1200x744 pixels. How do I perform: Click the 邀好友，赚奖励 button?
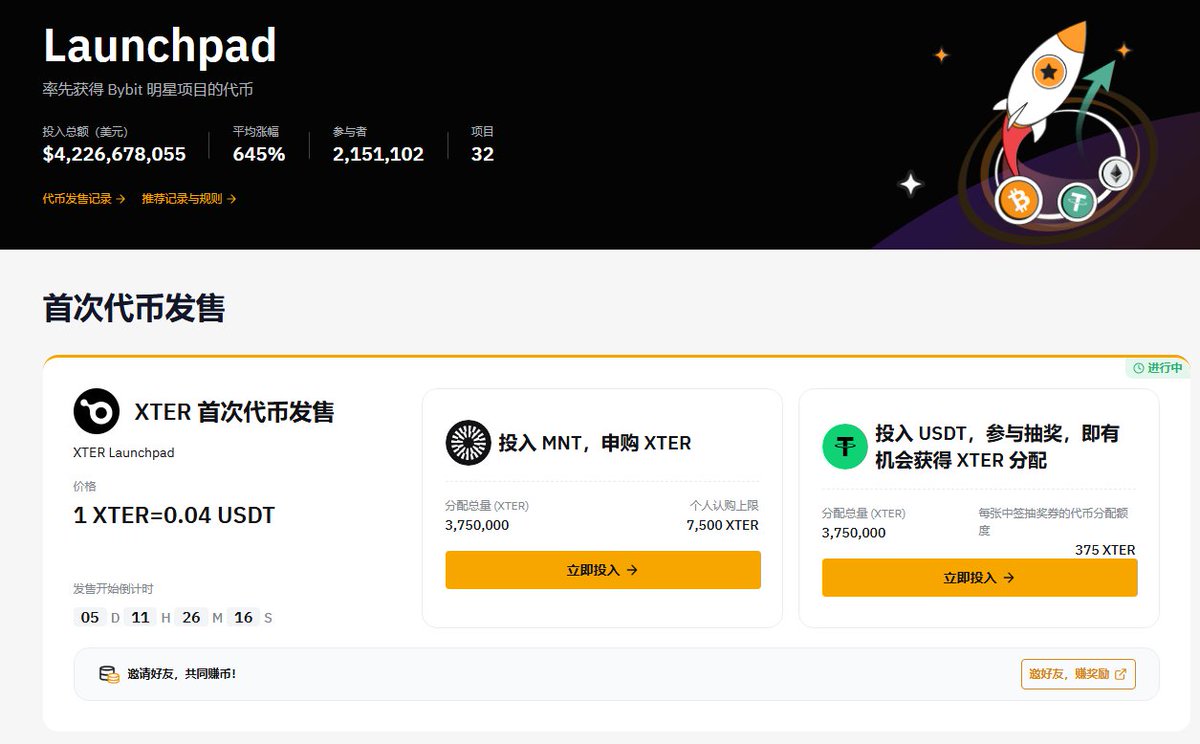tap(1078, 674)
